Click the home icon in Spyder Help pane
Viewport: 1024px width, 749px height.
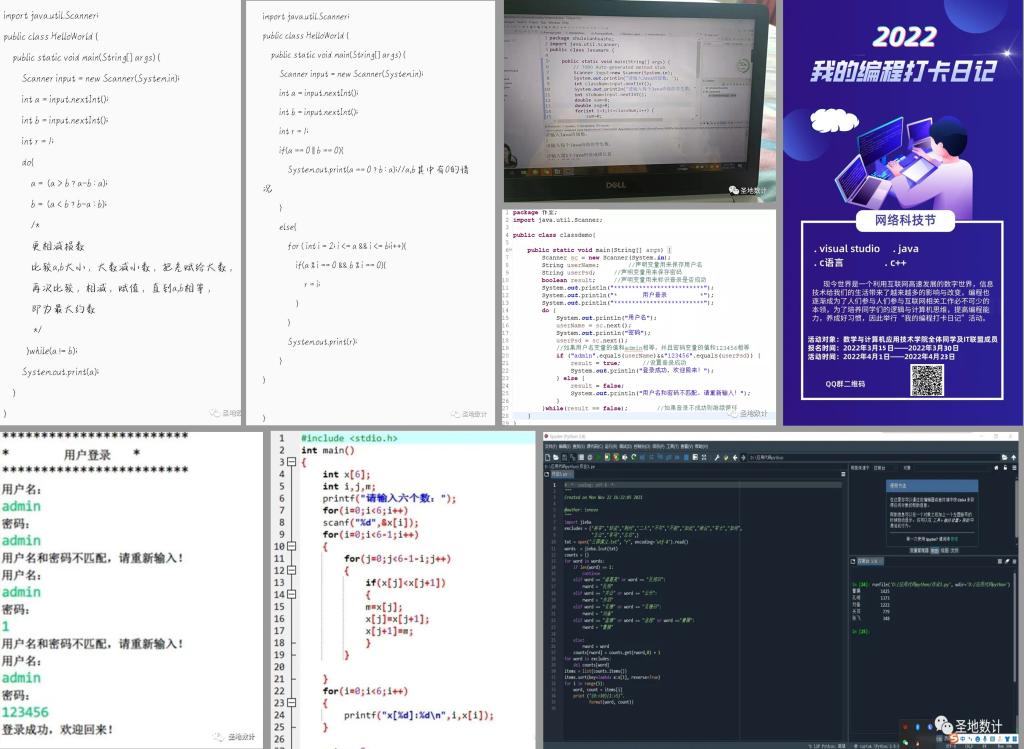pyautogui.click(x=996, y=468)
